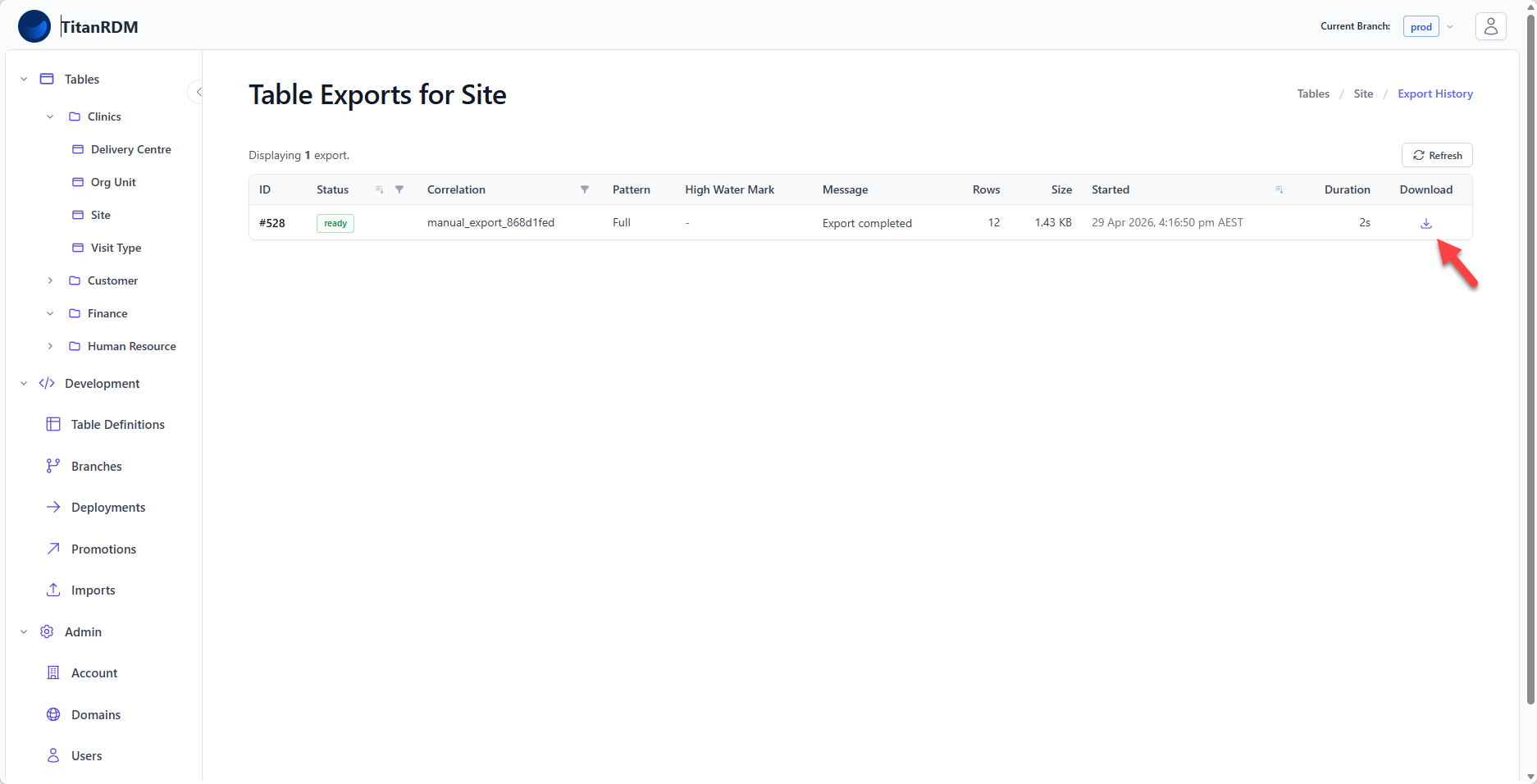Collapse the Admin section chevron
The height and width of the screenshot is (784, 1537).
24,631
